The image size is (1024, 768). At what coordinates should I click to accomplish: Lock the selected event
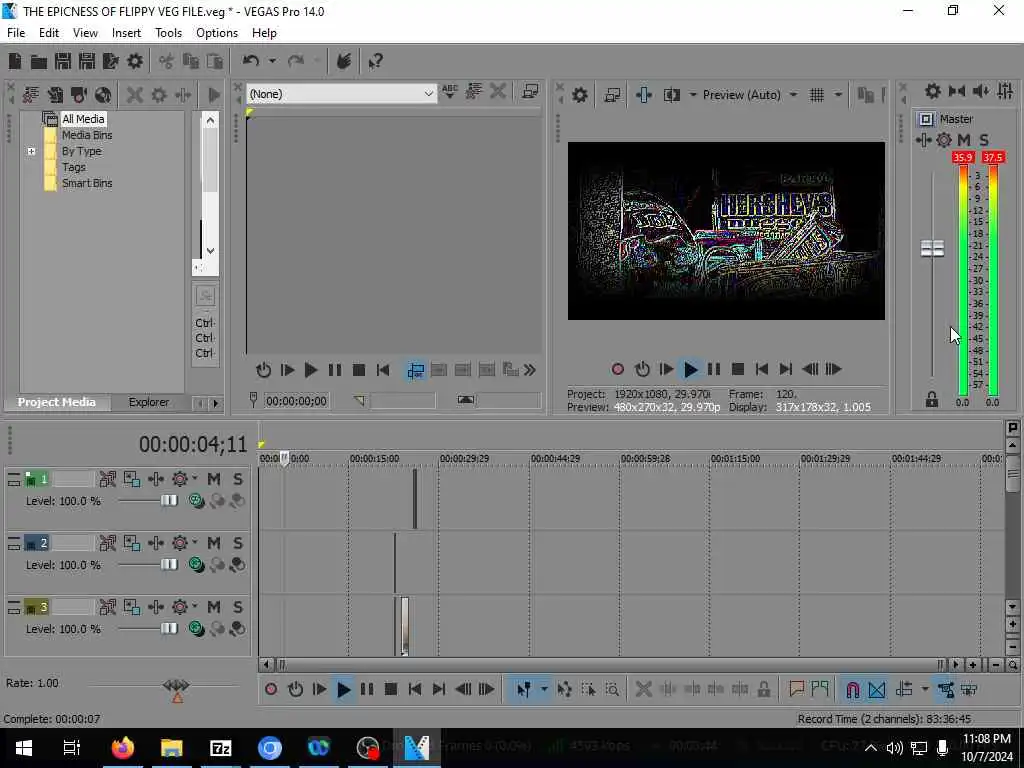[x=763, y=689]
